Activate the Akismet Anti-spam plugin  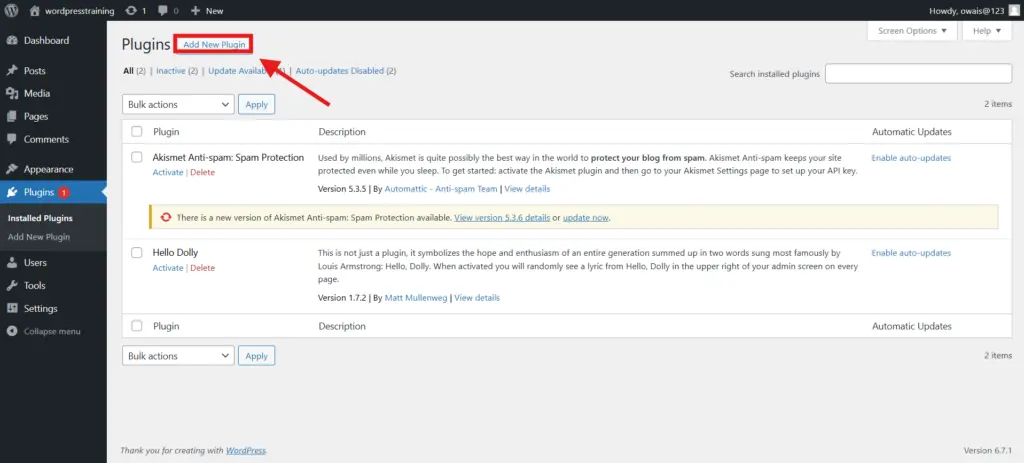pos(168,172)
